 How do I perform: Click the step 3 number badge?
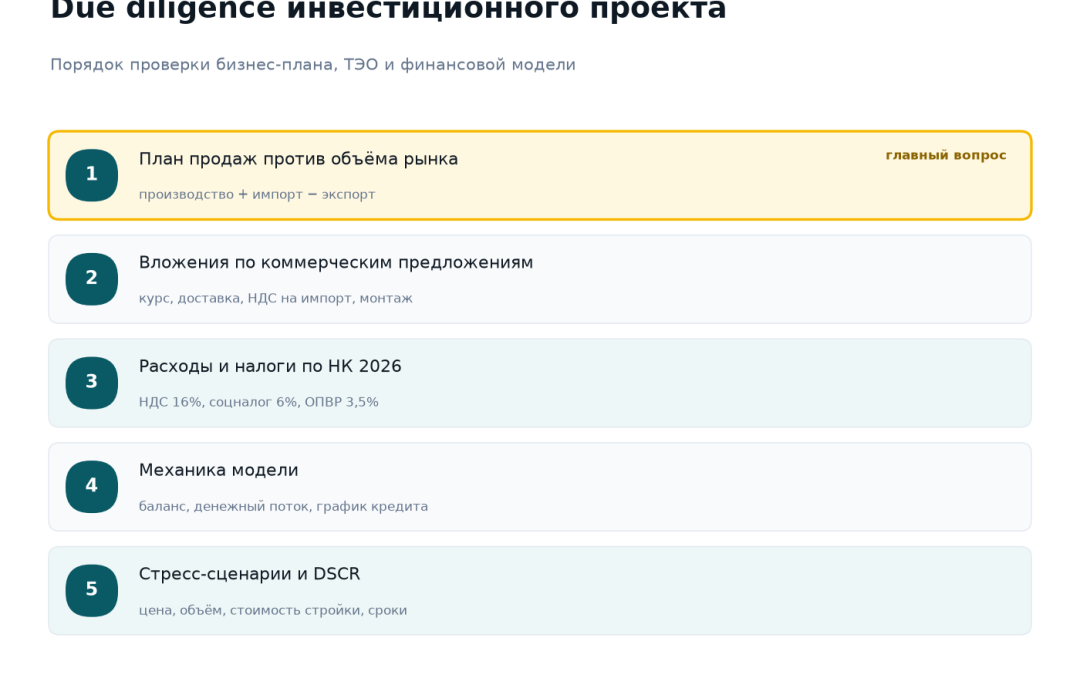pos(92,383)
